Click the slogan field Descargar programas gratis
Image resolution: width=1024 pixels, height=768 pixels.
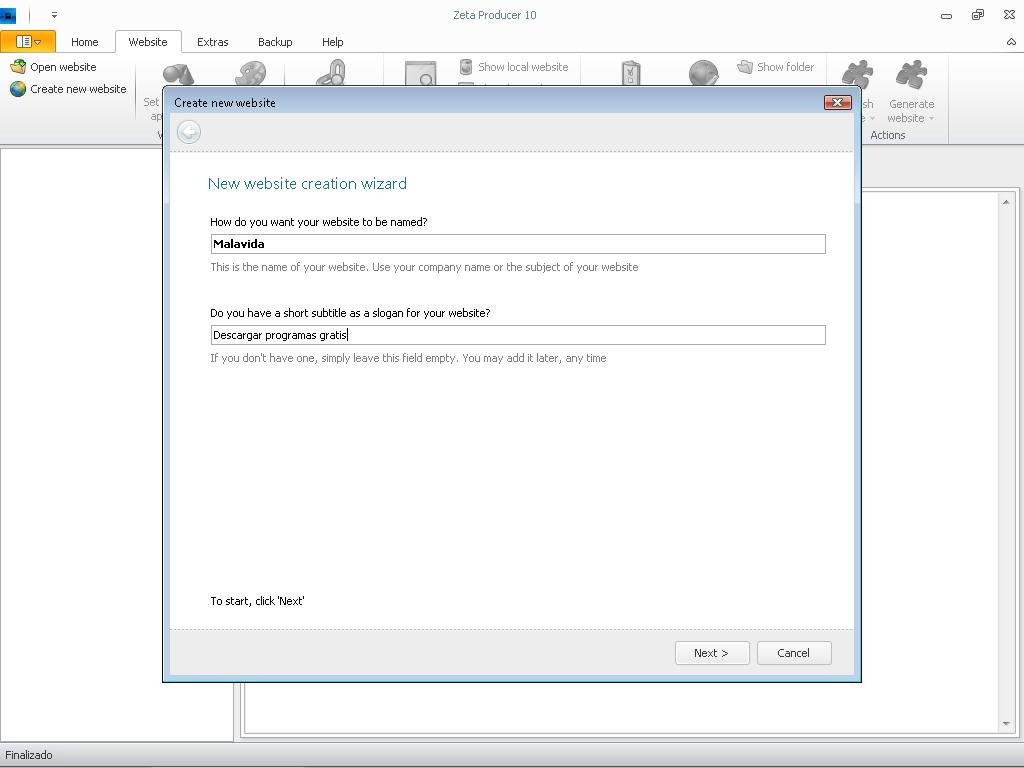518,335
